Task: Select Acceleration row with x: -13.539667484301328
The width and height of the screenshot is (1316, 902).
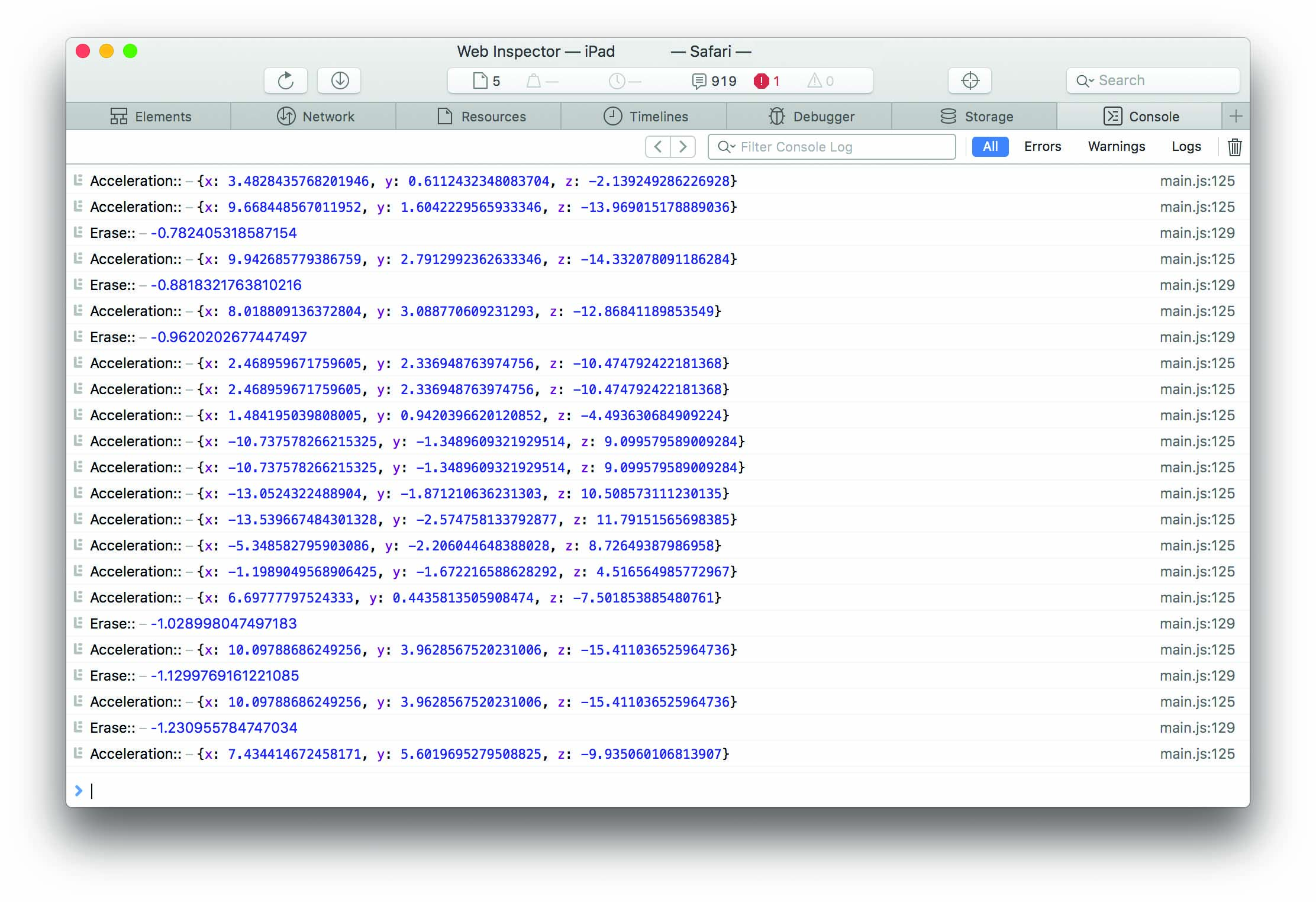Action: 658,520
